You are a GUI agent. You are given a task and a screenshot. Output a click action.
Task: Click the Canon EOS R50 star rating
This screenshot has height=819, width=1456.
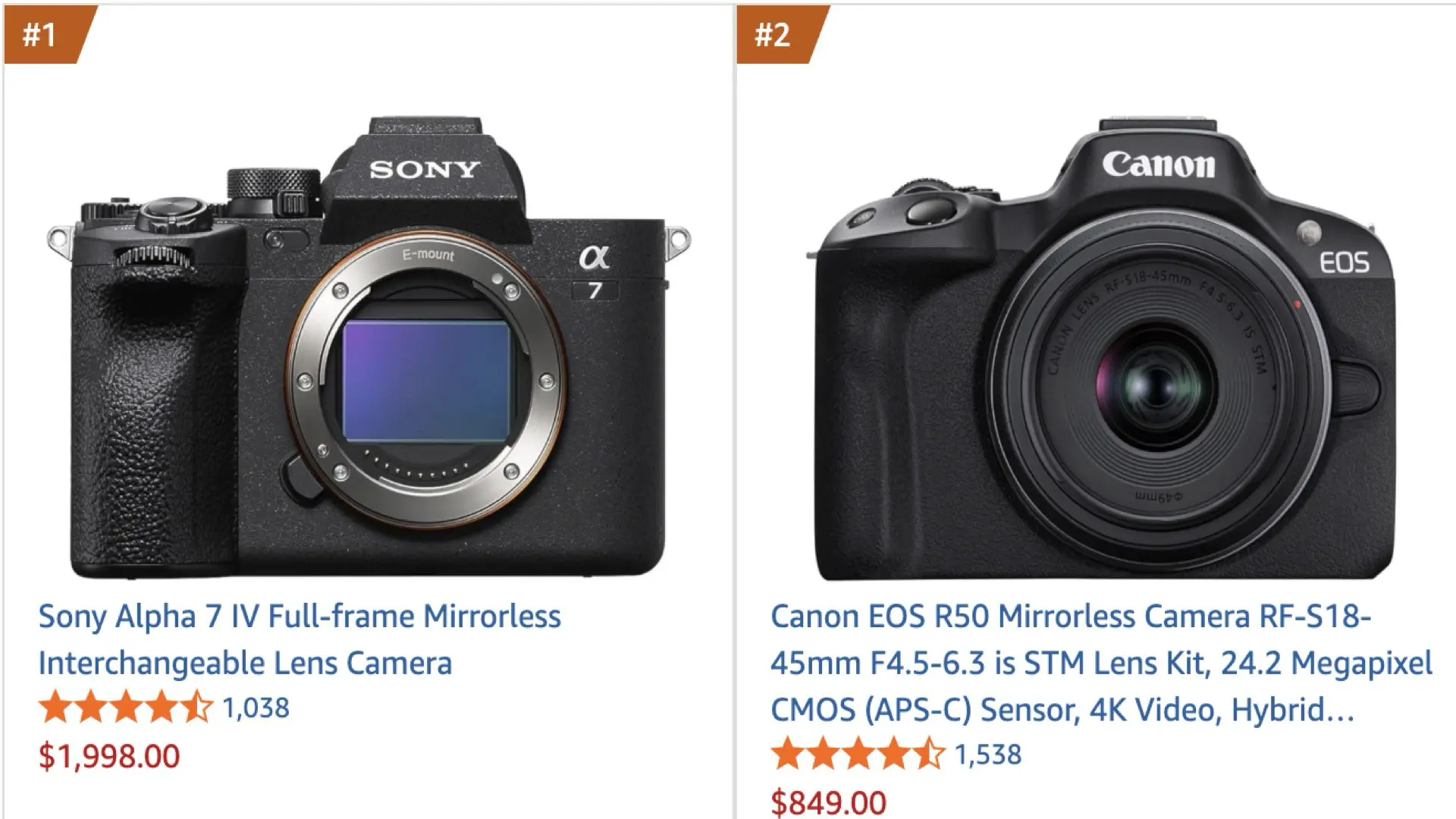pos(858,755)
